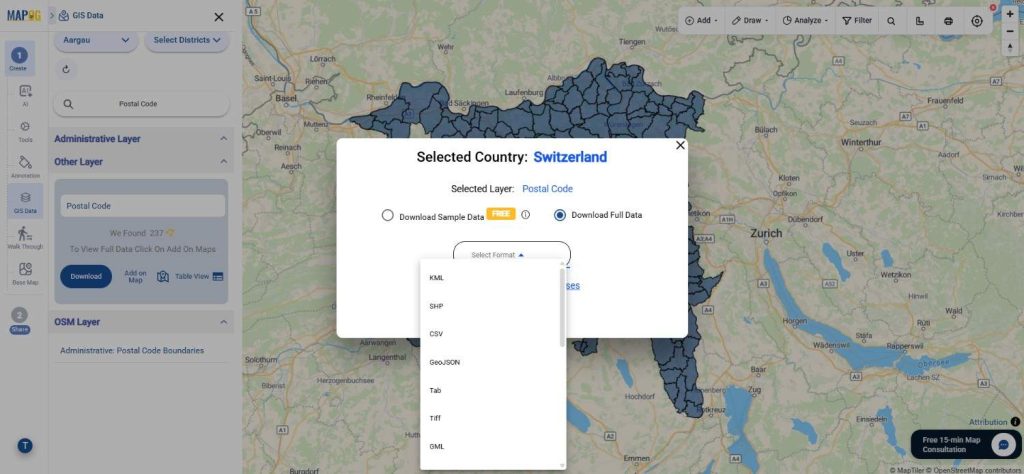The width and height of the screenshot is (1024, 474).
Task: Select Download Full Data radio button
Action: tap(560, 215)
